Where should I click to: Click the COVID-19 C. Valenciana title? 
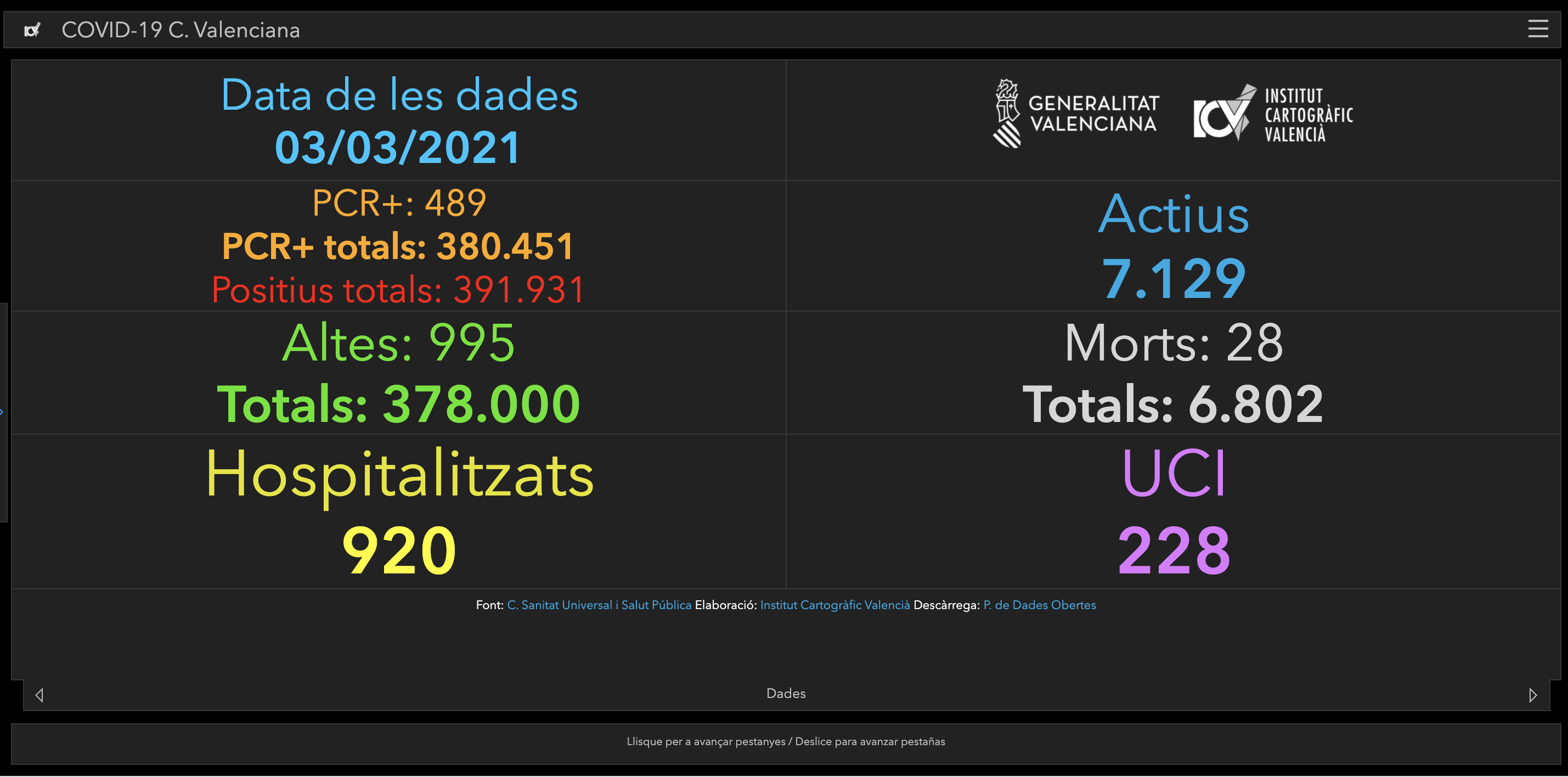click(181, 30)
